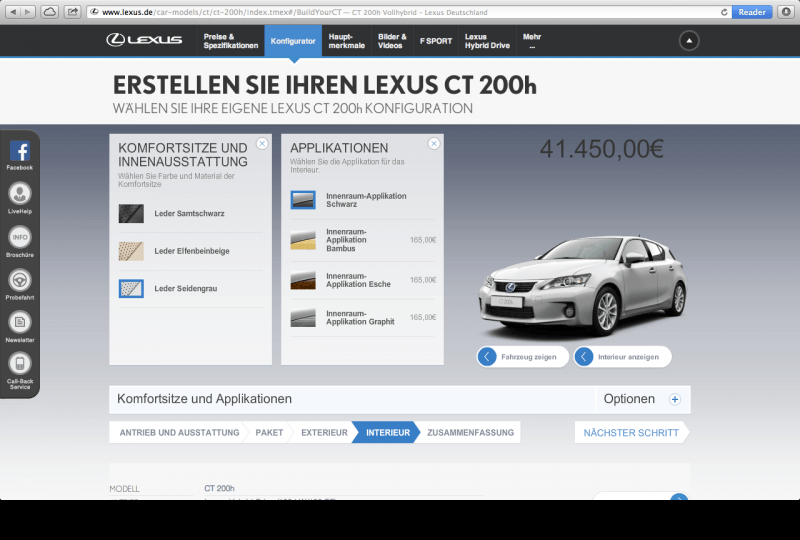
Task: Open the Facebook sidebar icon
Action: point(20,151)
